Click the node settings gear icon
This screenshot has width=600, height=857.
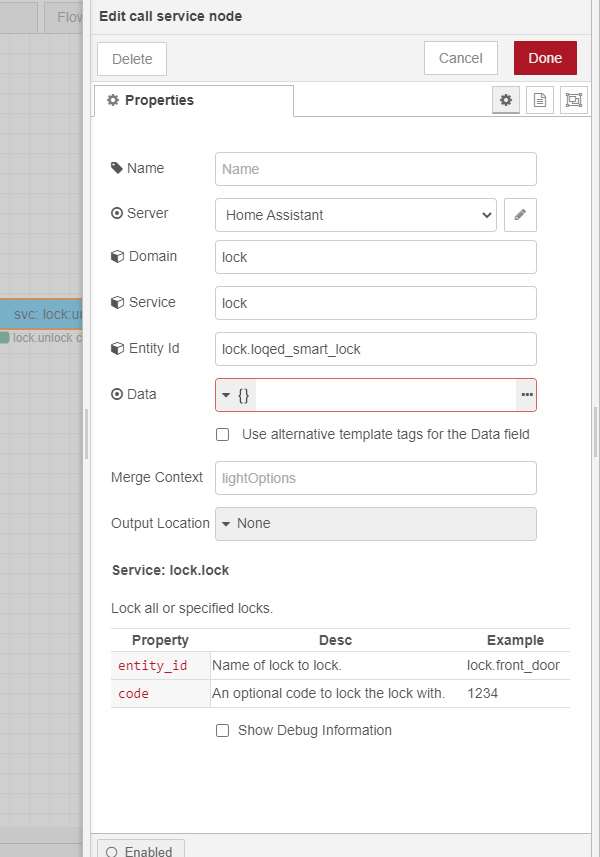pyautogui.click(x=506, y=100)
